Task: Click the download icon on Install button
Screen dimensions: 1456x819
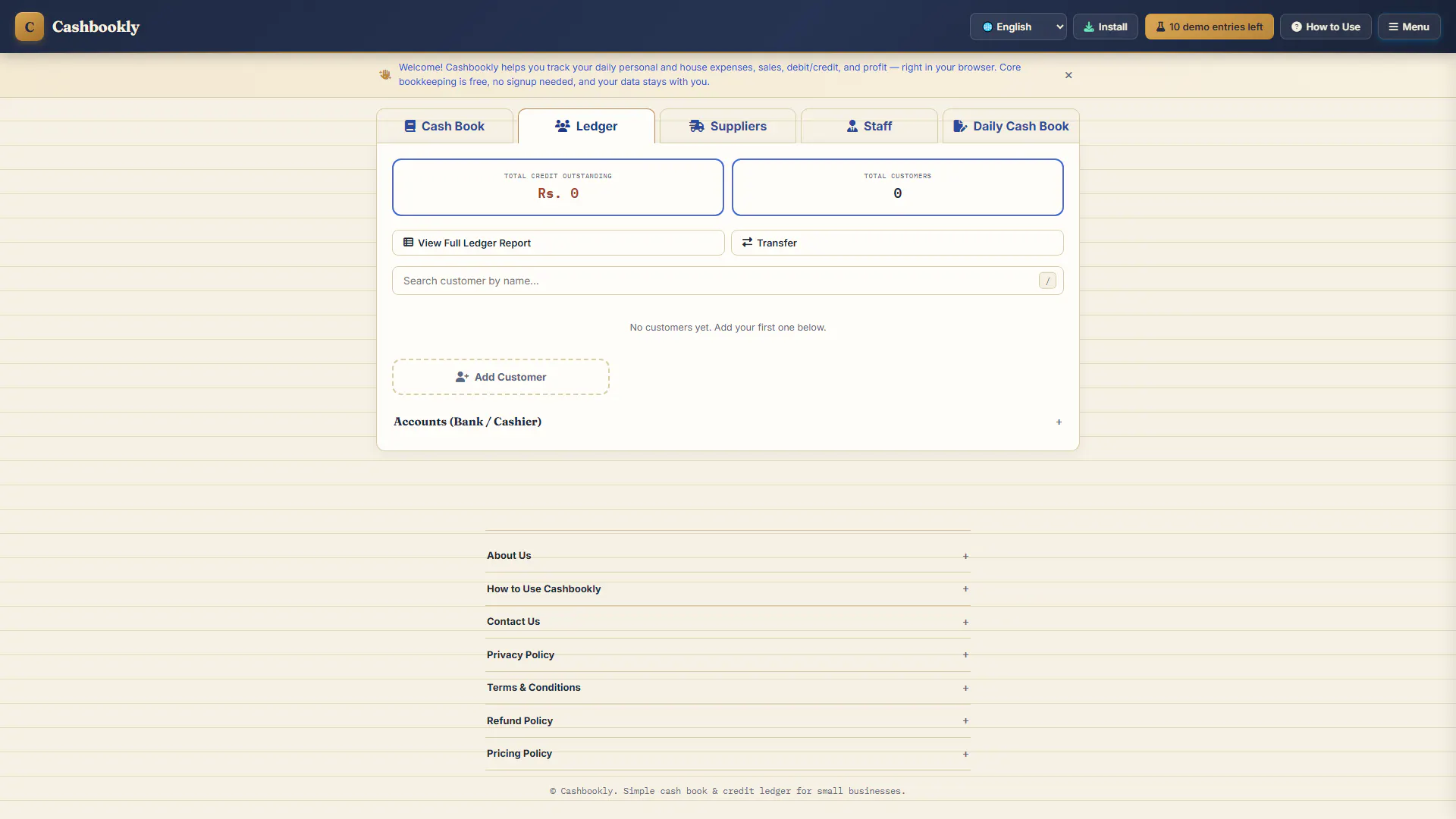Action: click(1089, 27)
